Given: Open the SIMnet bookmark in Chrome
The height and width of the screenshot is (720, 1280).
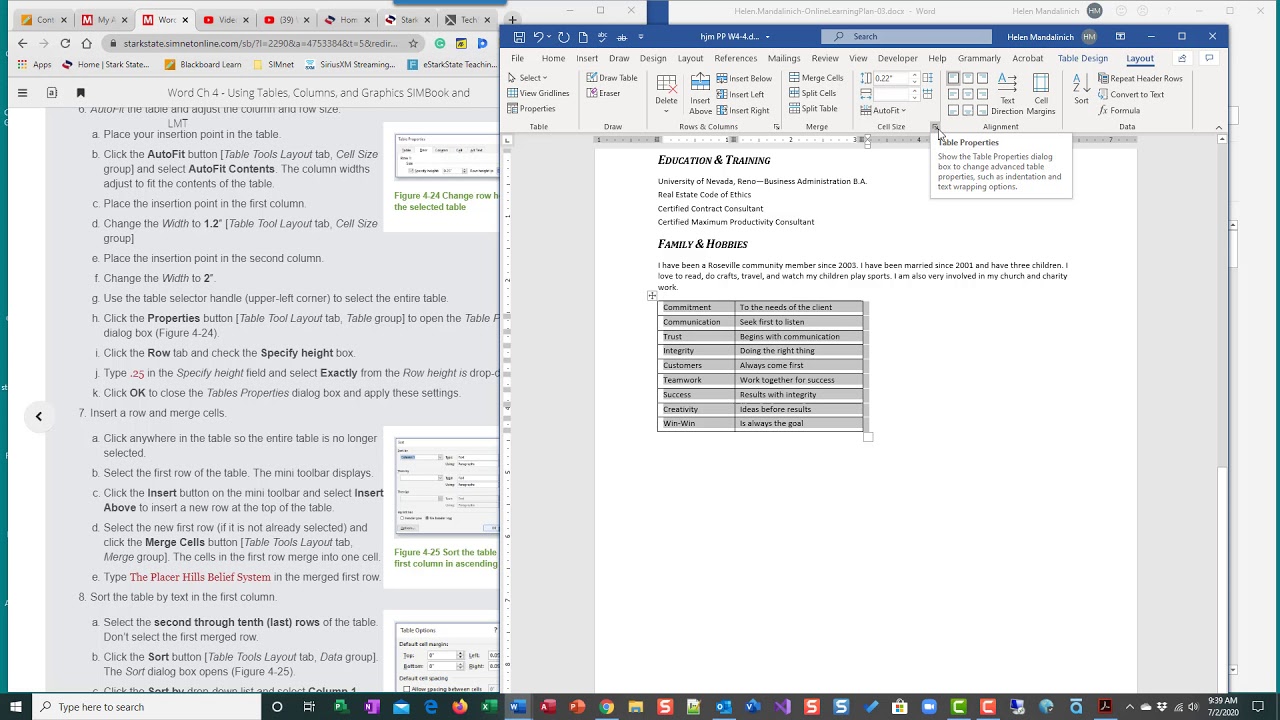Looking at the screenshot, I should click(274, 64).
